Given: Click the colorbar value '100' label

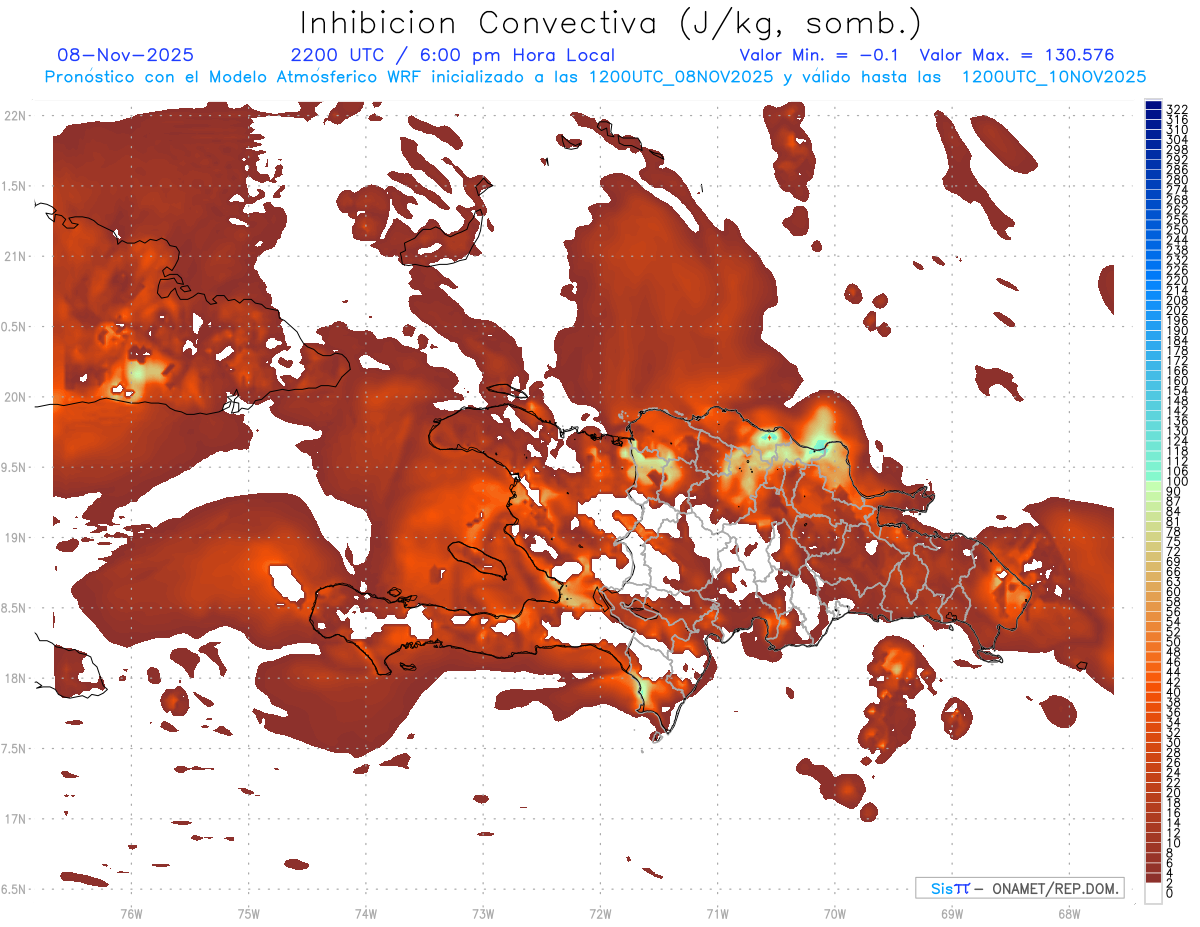Looking at the screenshot, I should point(1177,482).
